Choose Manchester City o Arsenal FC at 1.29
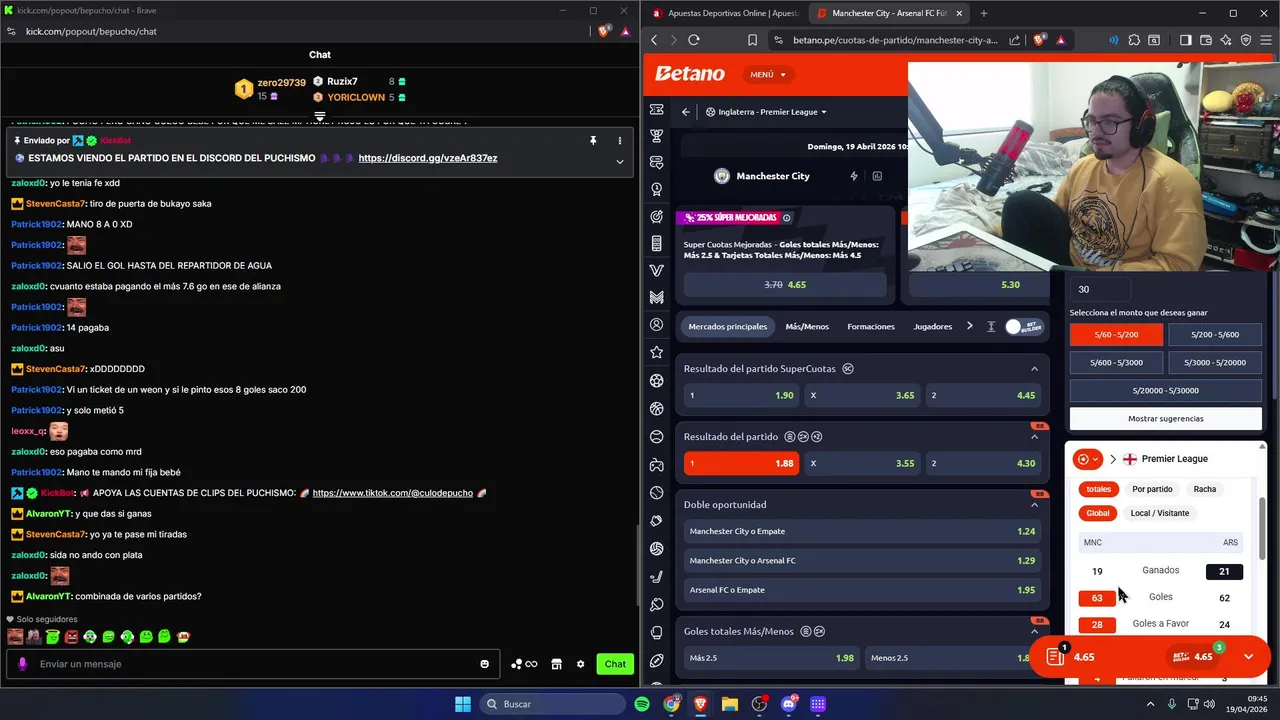1280x720 pixels. [x=862, y=560]
